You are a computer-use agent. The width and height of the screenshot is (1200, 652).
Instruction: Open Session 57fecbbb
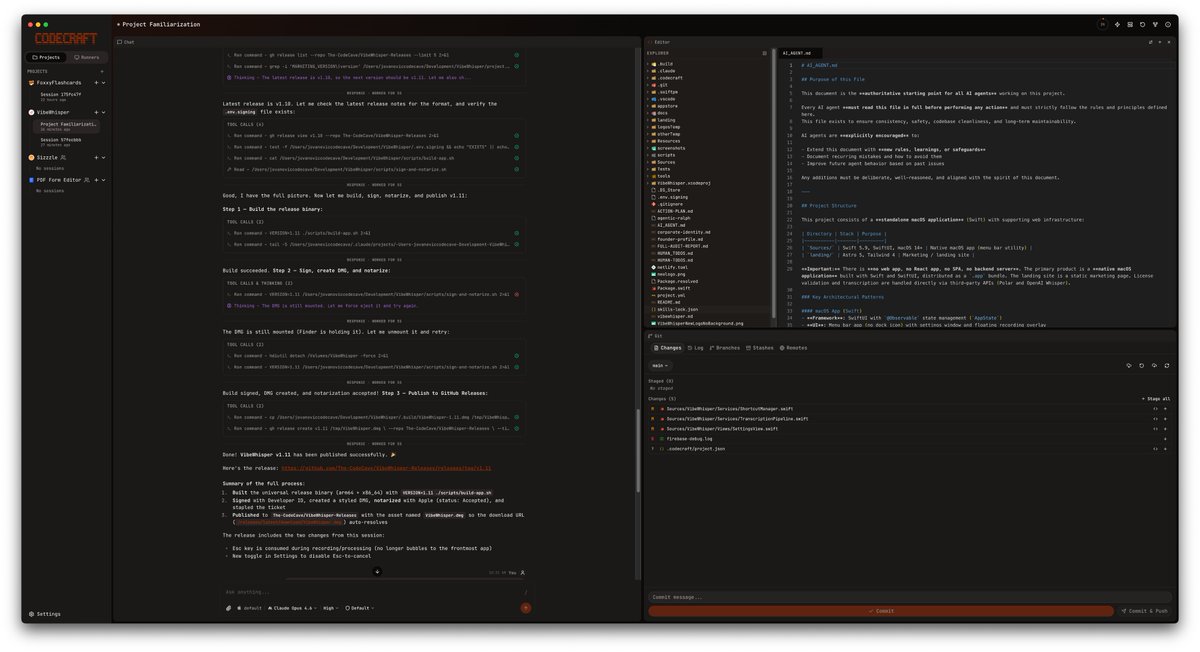[66, 142]
